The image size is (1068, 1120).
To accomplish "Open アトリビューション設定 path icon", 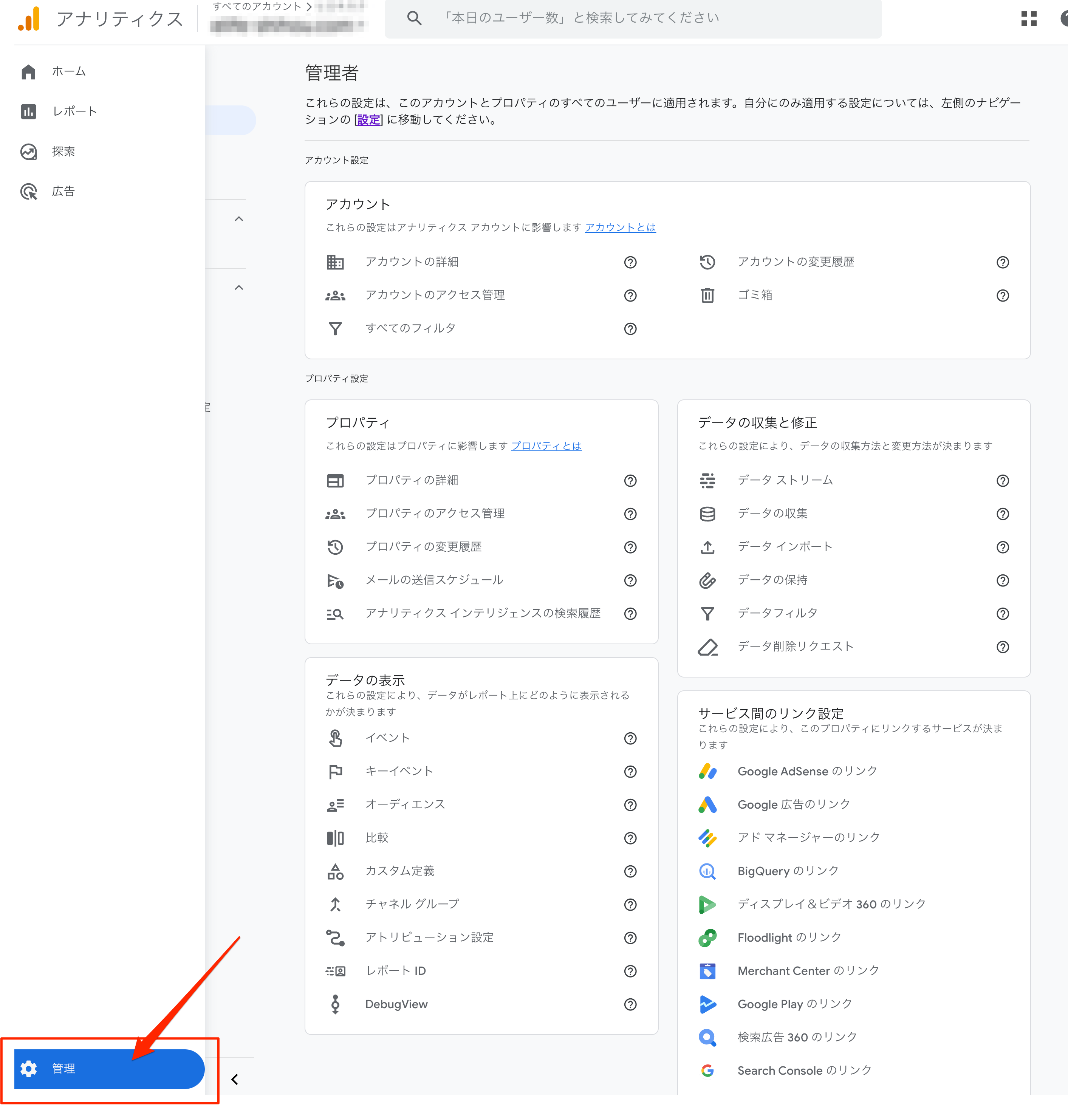I will pos(335,938).
